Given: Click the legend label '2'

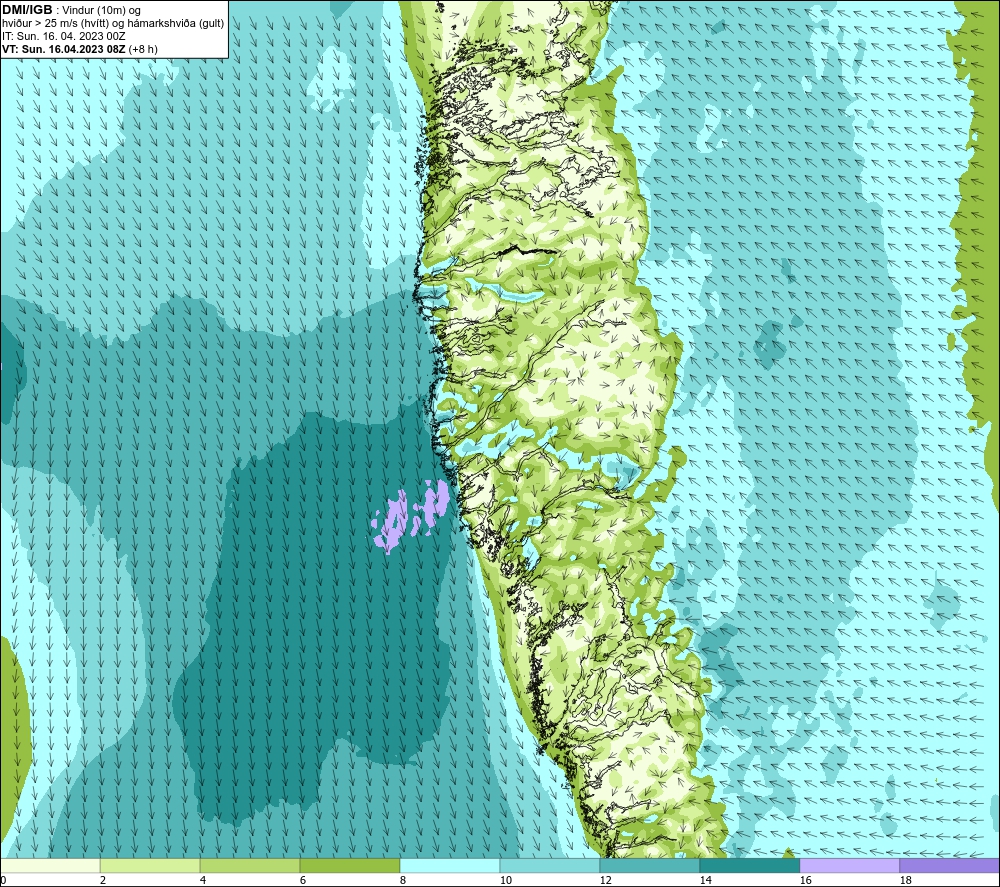Looking at the screenshot, I should (x=103, y=880).
